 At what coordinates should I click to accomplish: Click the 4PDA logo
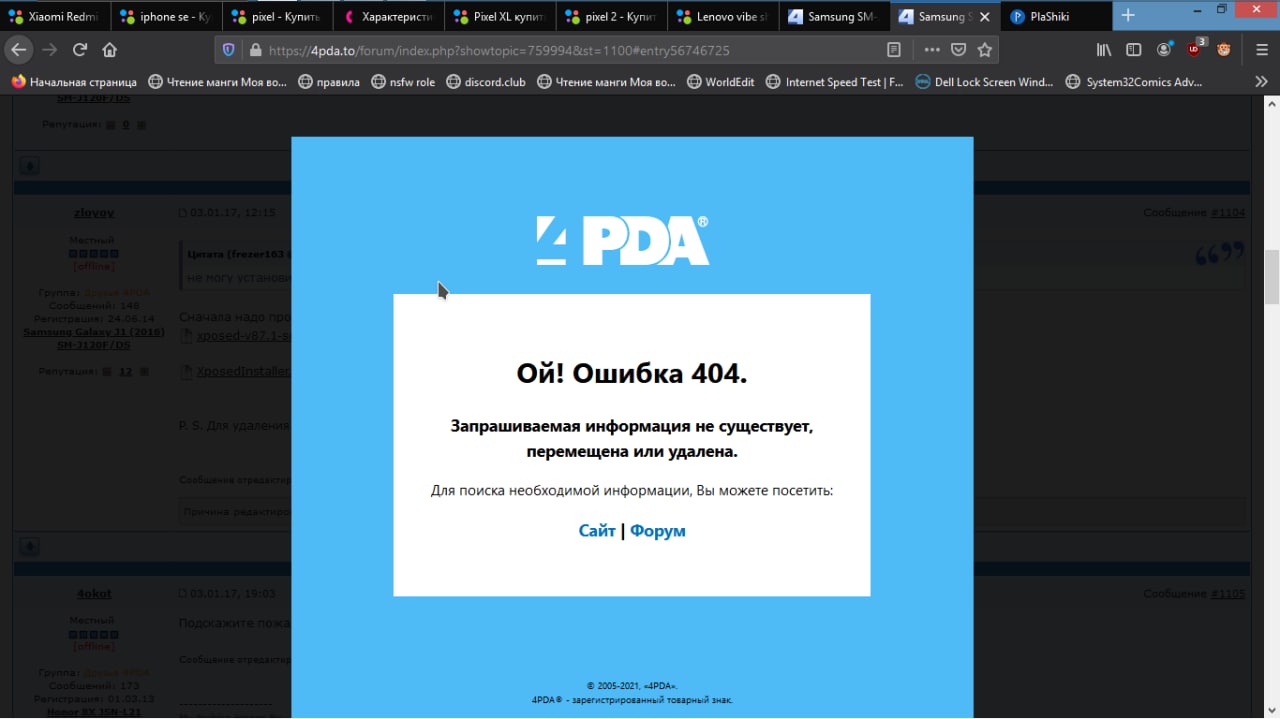[623, 241]
